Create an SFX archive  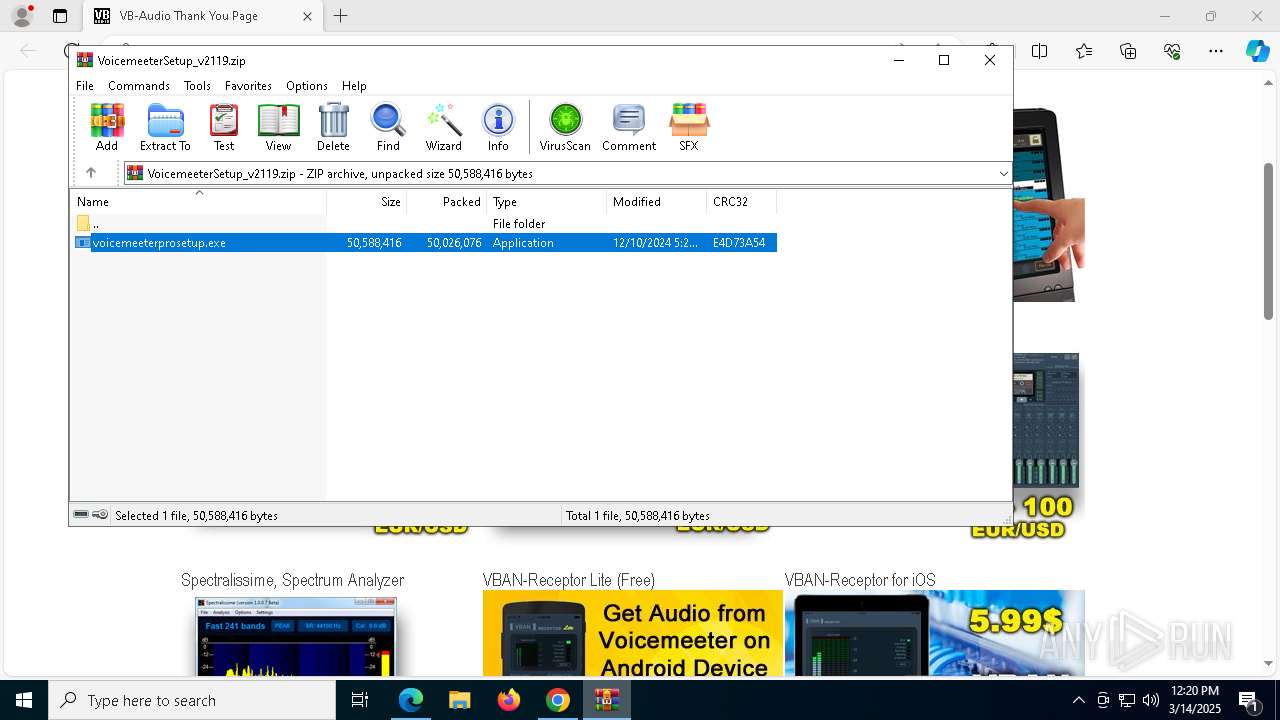pyautogui.click(x=689, y=127)
